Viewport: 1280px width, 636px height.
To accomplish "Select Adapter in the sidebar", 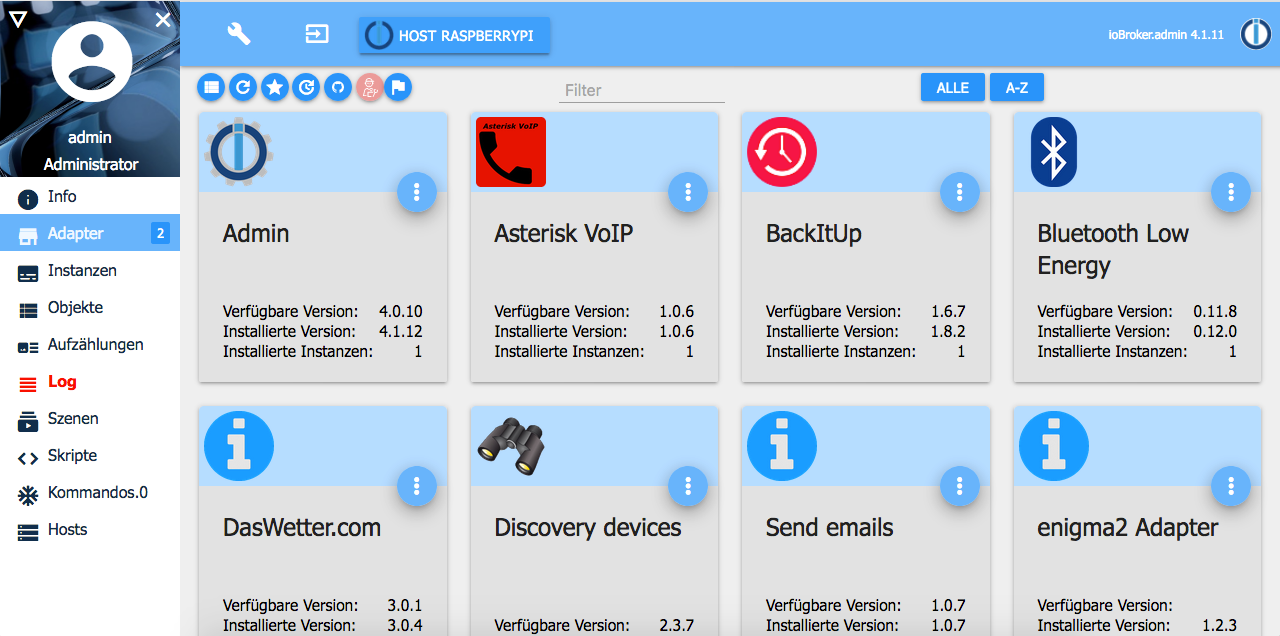I will [90, 234].
